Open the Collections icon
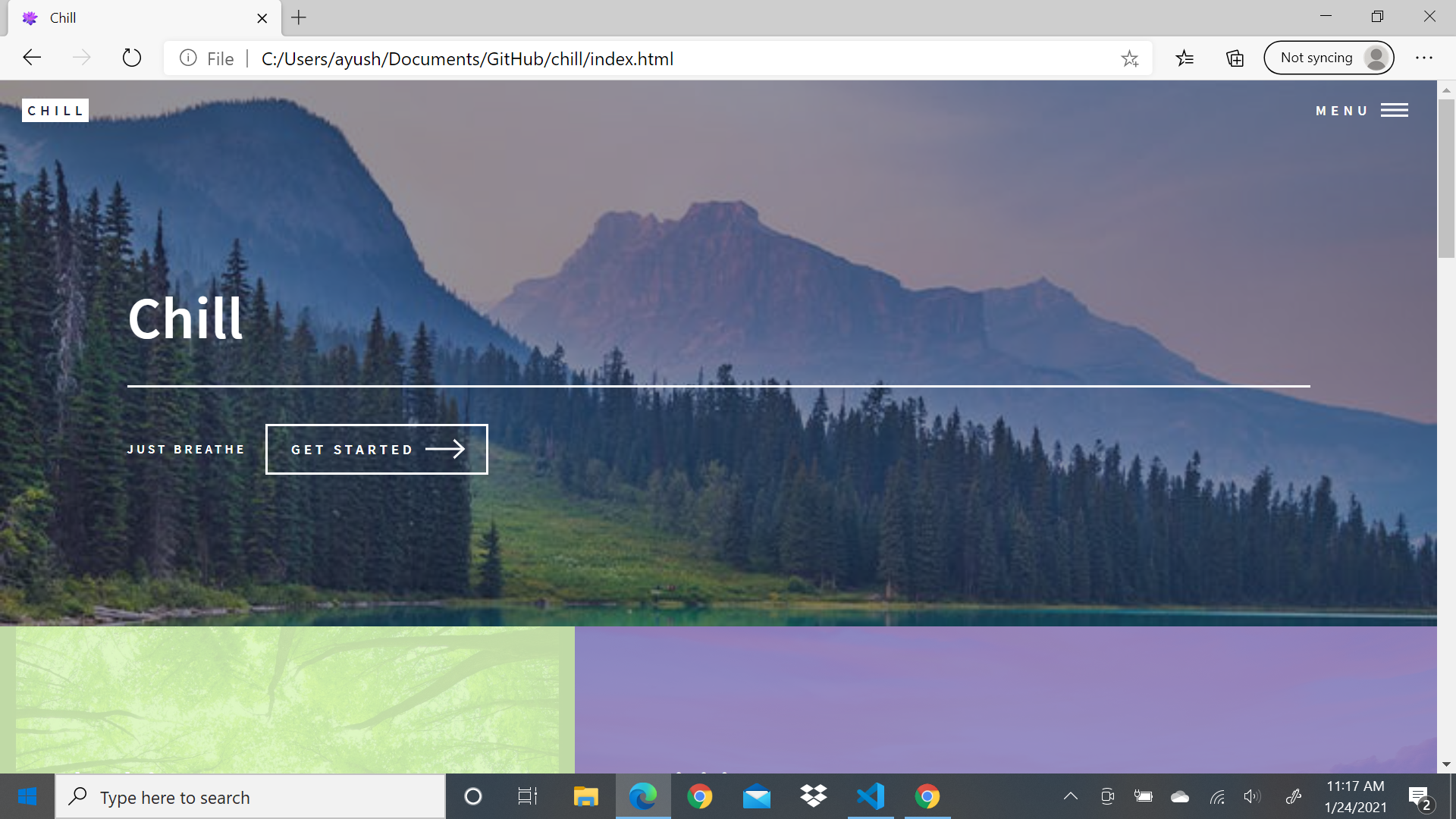 [1235, 58]
